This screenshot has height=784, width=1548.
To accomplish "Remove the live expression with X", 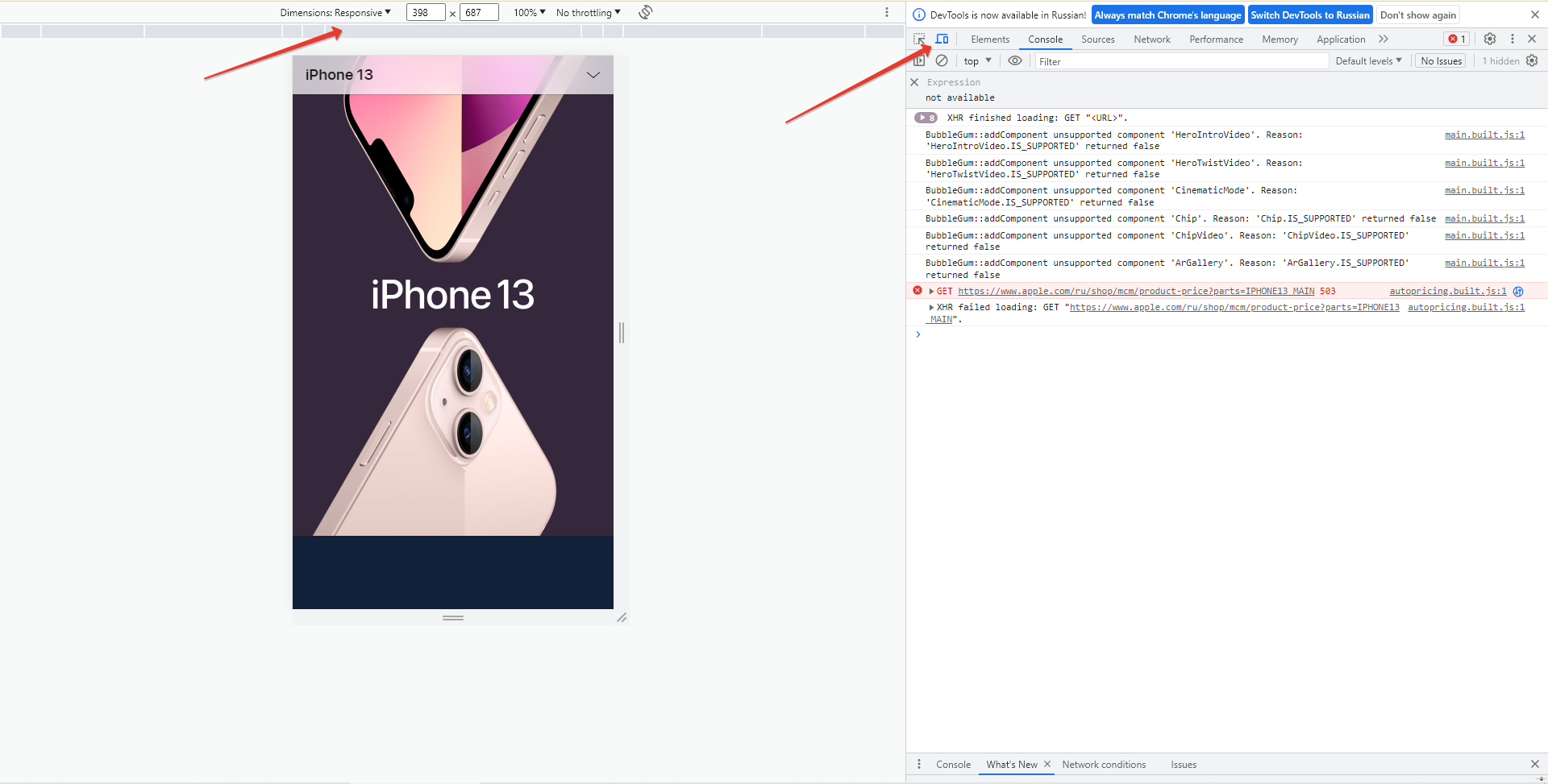I will click(x=914, y=82).
